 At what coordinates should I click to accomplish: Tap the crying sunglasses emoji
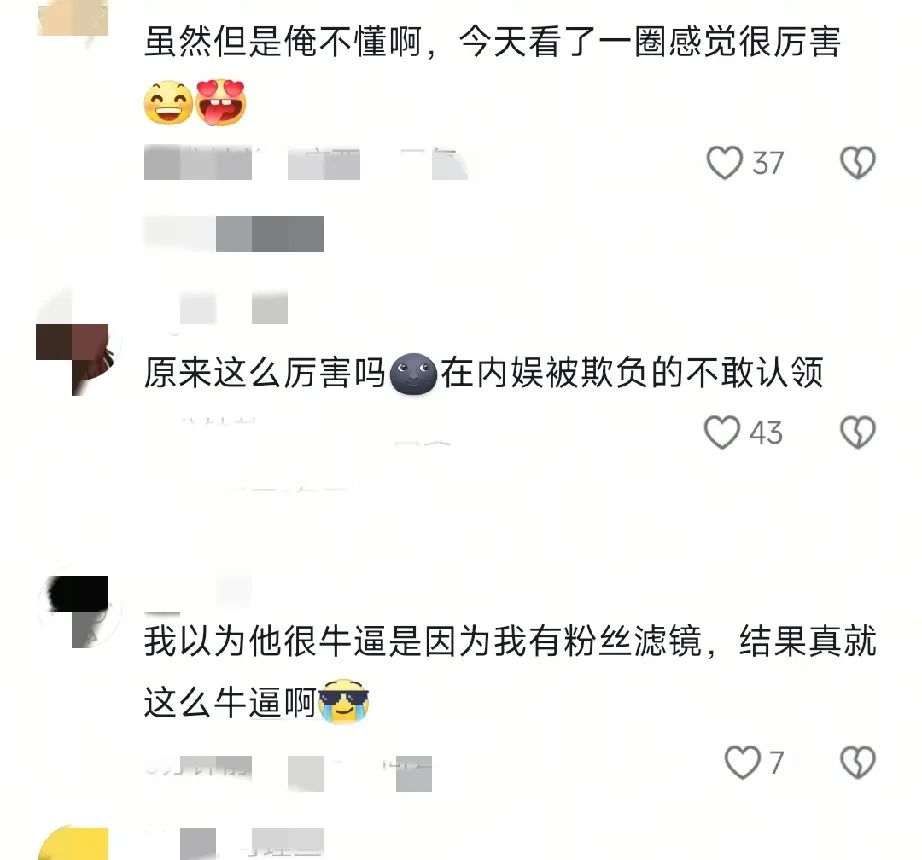coord(343,701)
